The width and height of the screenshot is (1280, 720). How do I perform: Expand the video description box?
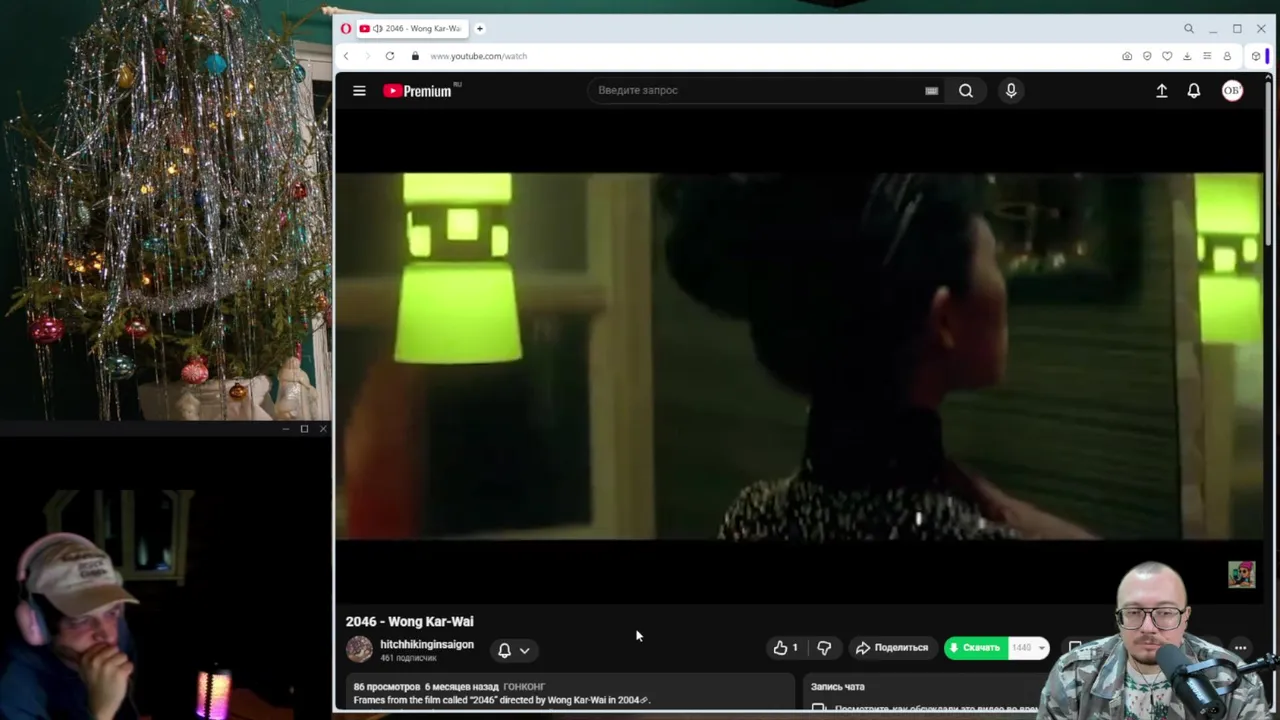pos(570,693)
